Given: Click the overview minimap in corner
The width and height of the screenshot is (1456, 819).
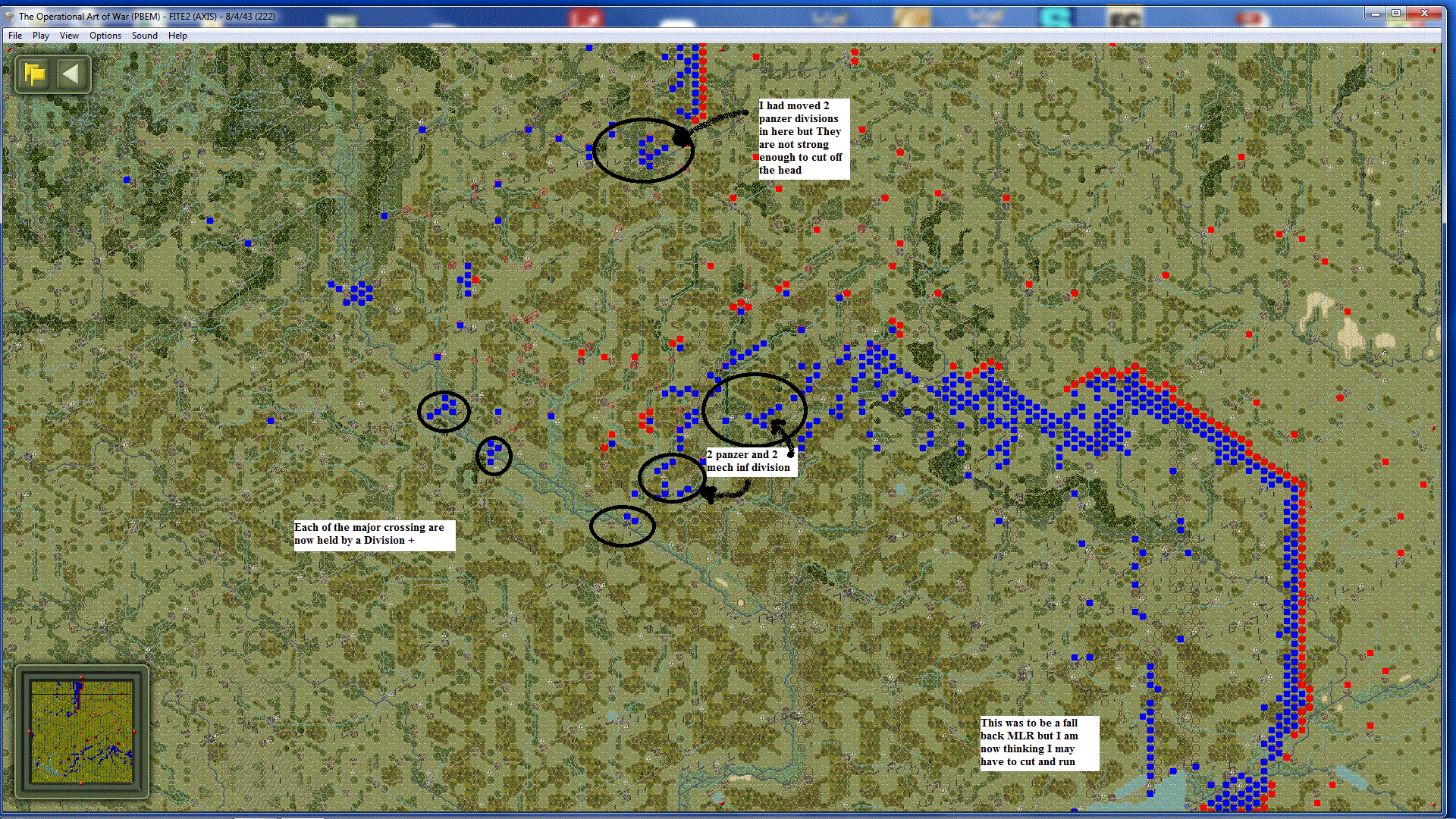Looking at the screenshot, I should click(x=81, y=732).
